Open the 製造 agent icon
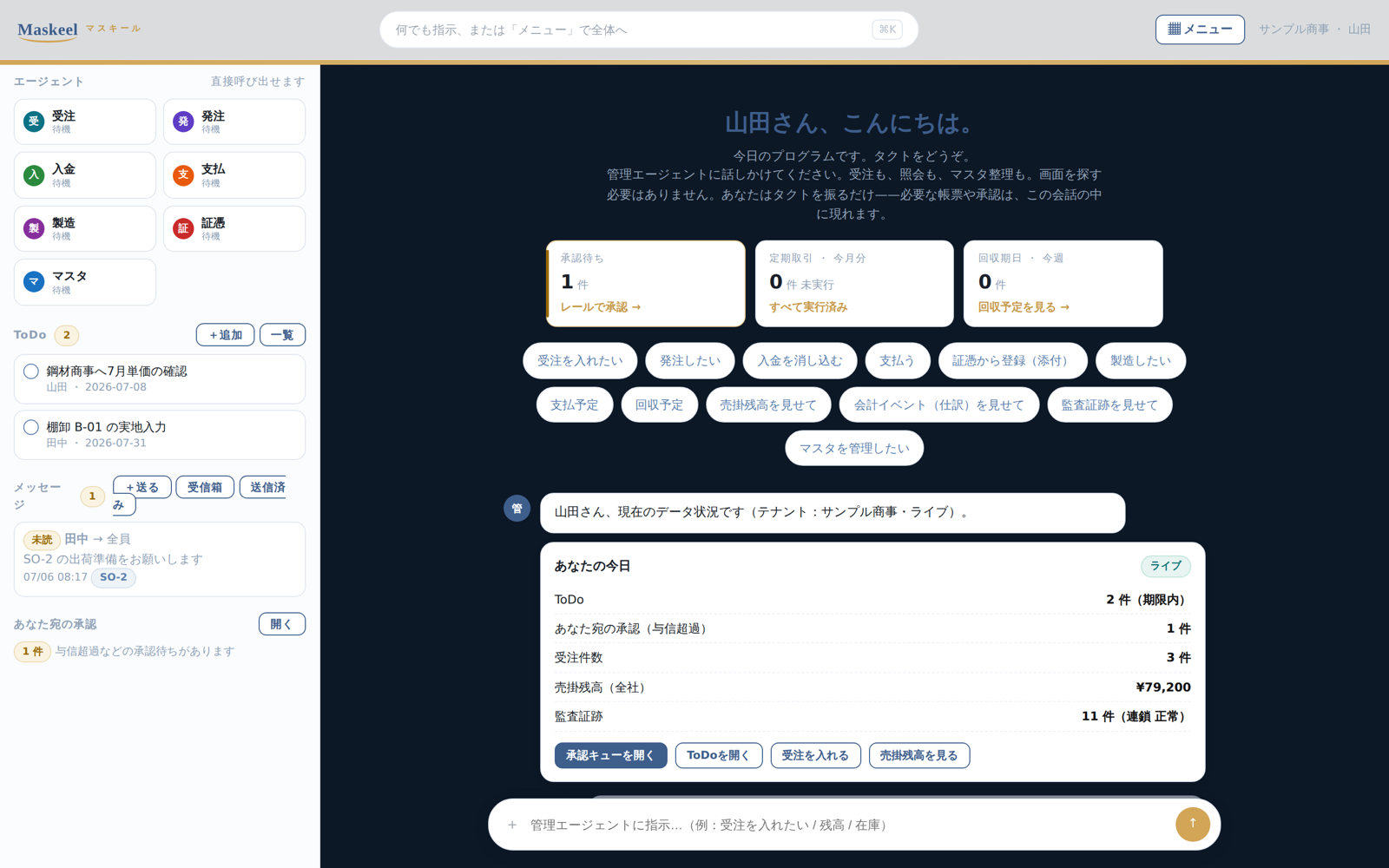Viewport: 1389px width, 868px height. [x=34, y=228]
